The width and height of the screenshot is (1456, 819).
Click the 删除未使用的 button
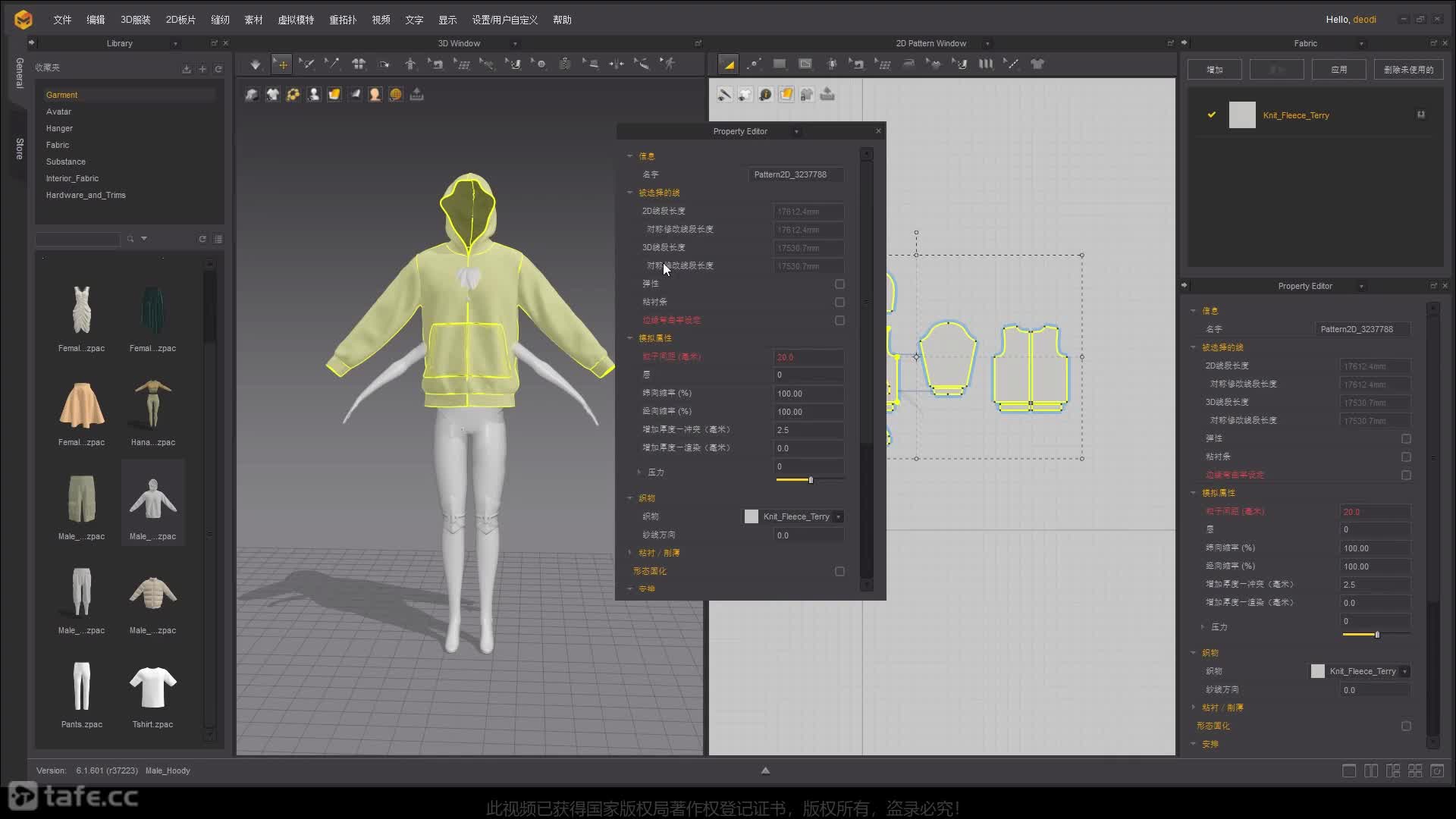tap(1409, 69)
